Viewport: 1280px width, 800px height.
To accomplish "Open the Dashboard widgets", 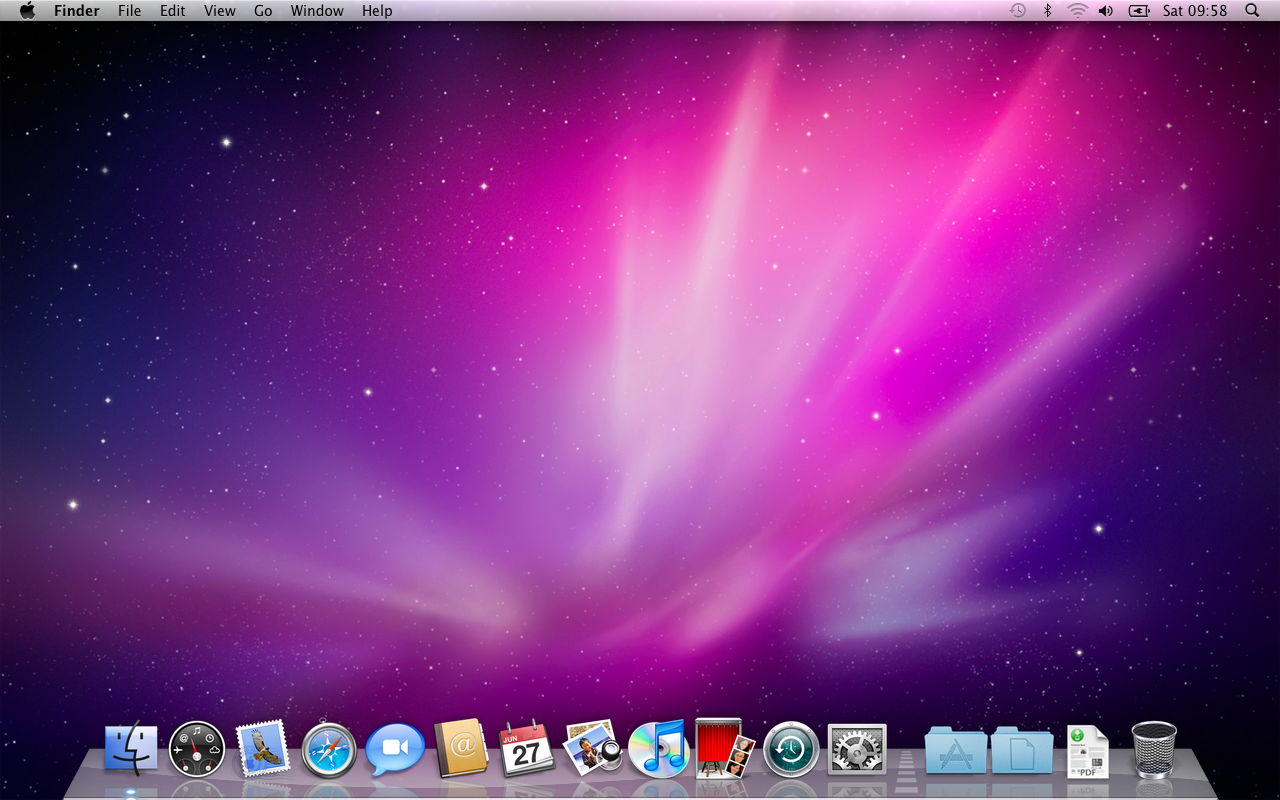I will (x=197, y=750).
